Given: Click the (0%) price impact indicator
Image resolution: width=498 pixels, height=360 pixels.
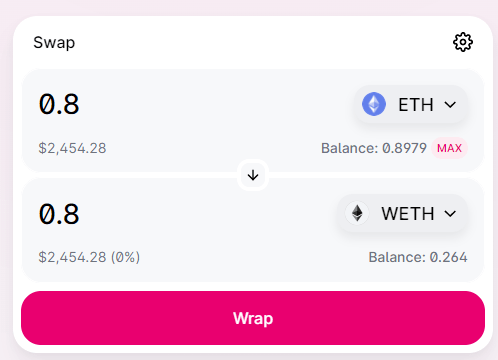Looking at the screenshot, I should coord(125,257).
